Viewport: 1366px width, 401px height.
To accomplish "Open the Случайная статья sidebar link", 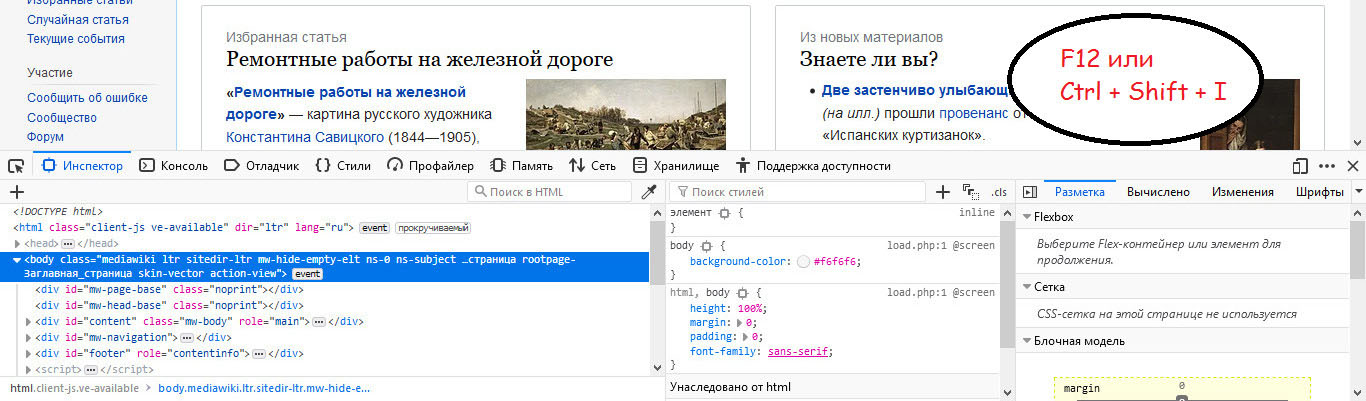I will (78, 20).
